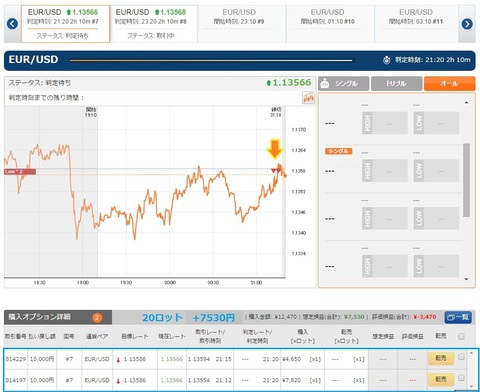Open the chart type icon above the graph

pos(309,98)
